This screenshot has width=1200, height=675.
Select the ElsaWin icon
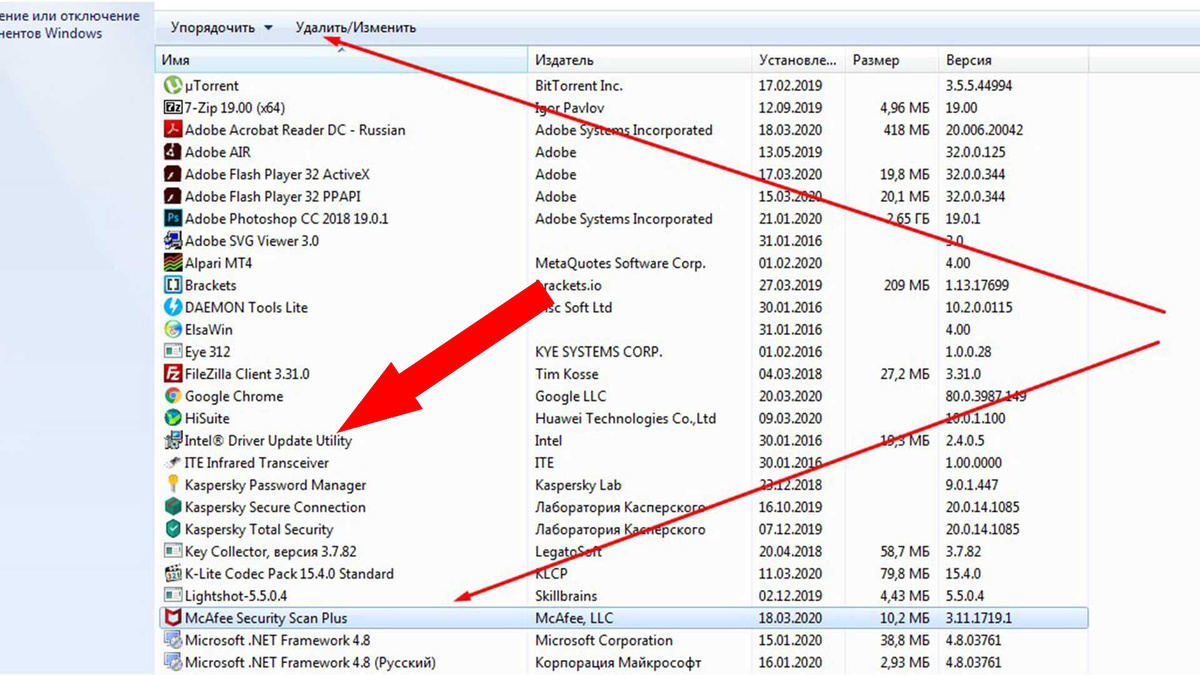(x=172, y=329)
